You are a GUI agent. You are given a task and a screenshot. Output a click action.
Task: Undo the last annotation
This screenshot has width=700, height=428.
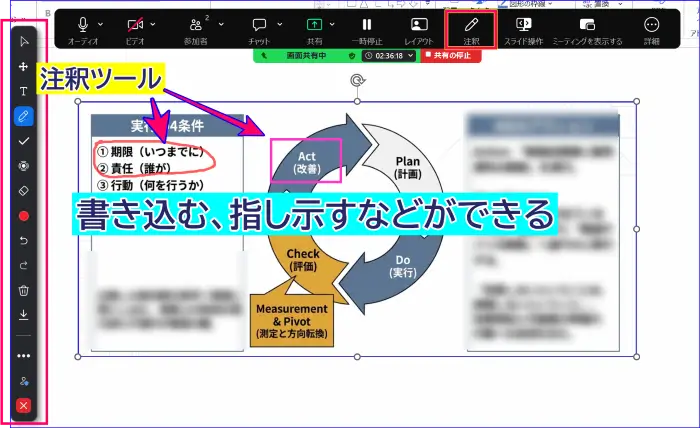click(24, 241)
